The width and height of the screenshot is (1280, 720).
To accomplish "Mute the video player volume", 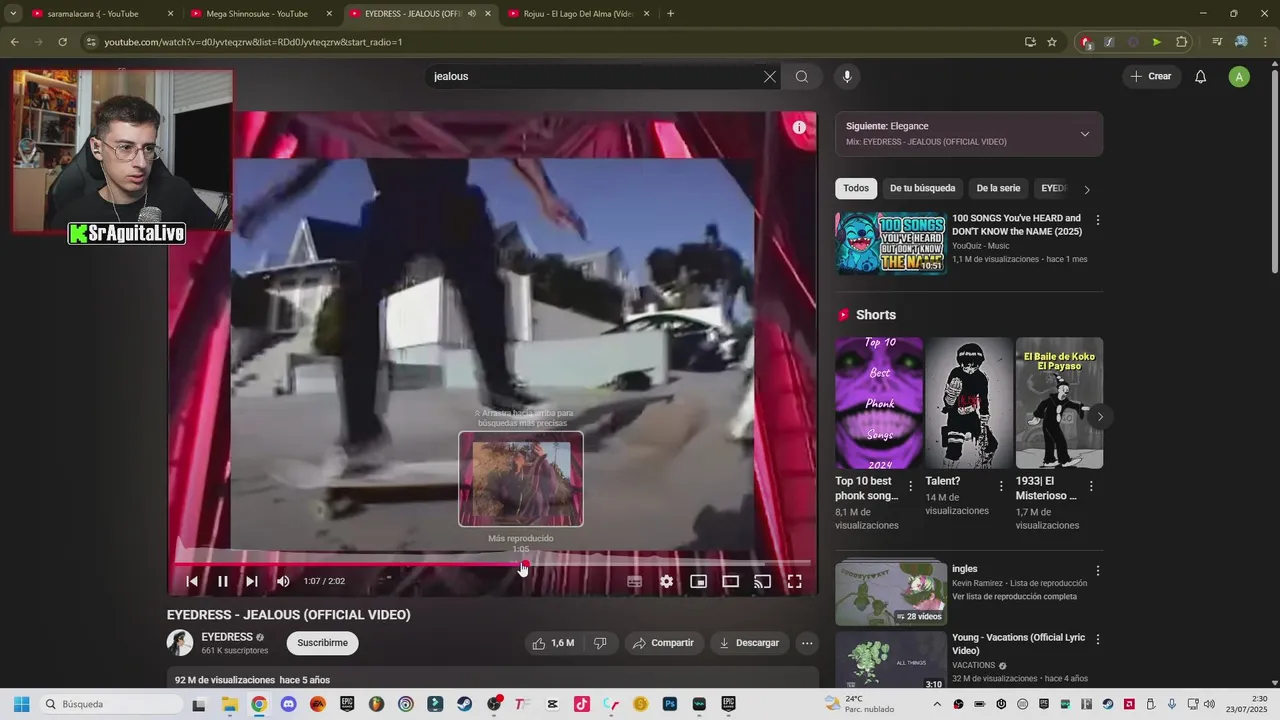I will (x=283, y=581).
